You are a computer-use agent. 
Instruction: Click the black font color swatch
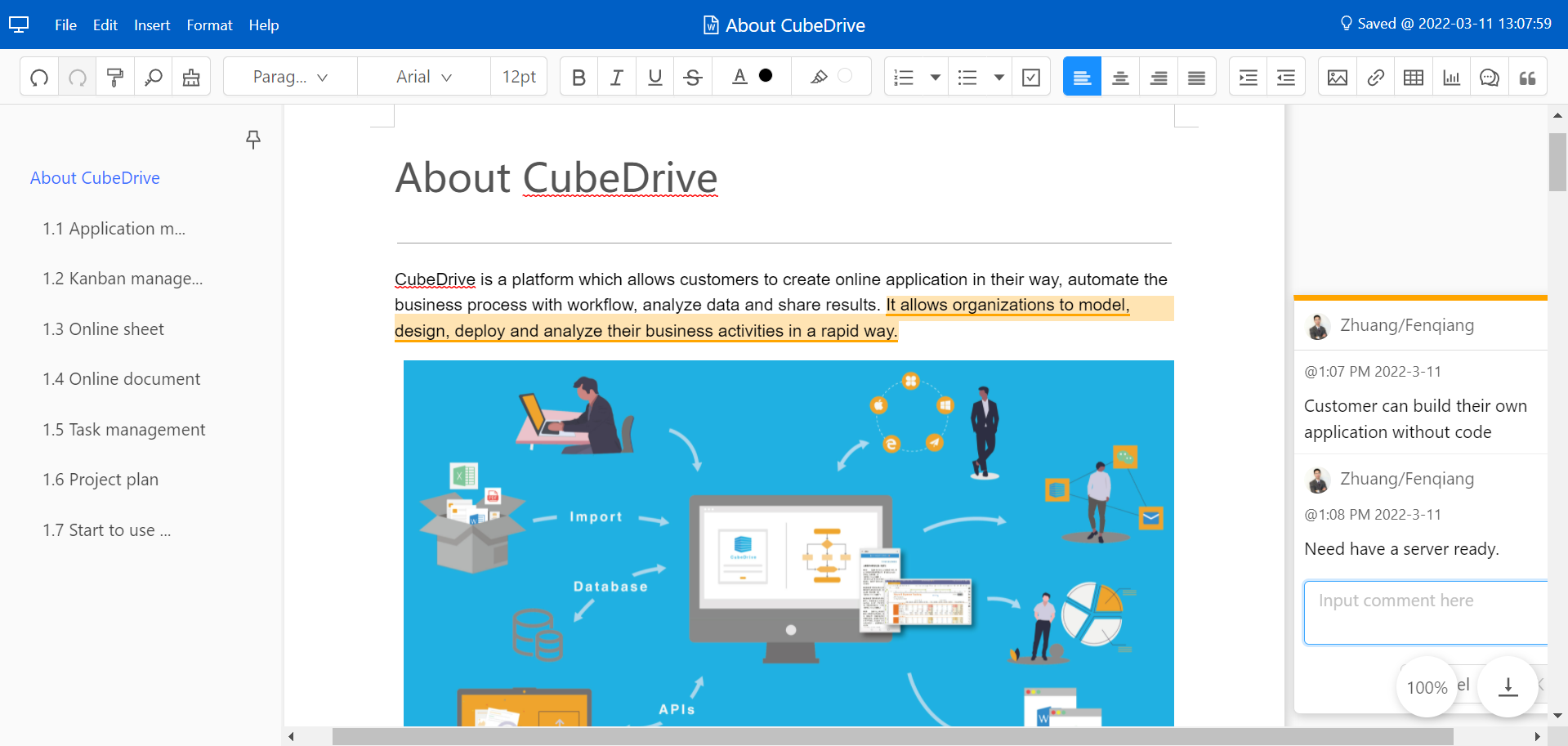point(766,75)
